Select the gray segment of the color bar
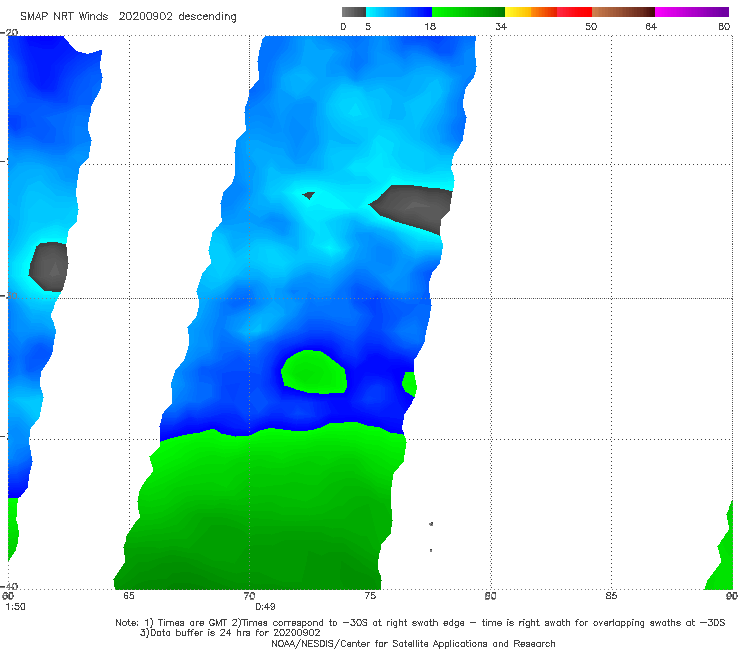 353,12
